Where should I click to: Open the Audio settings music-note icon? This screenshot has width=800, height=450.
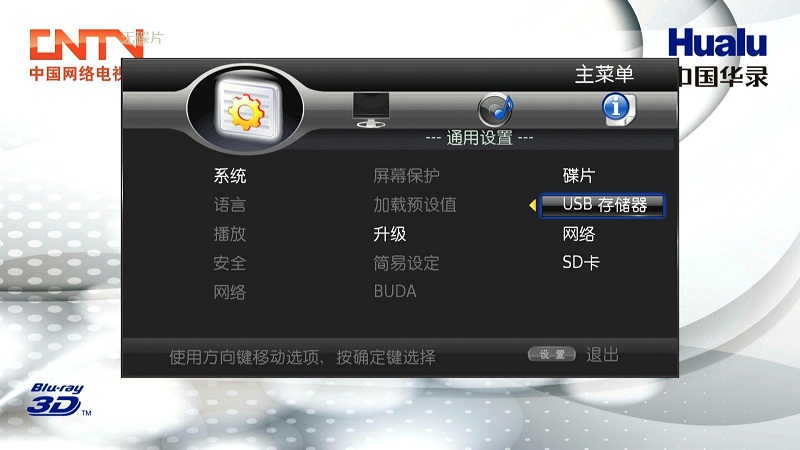(495, 110)
